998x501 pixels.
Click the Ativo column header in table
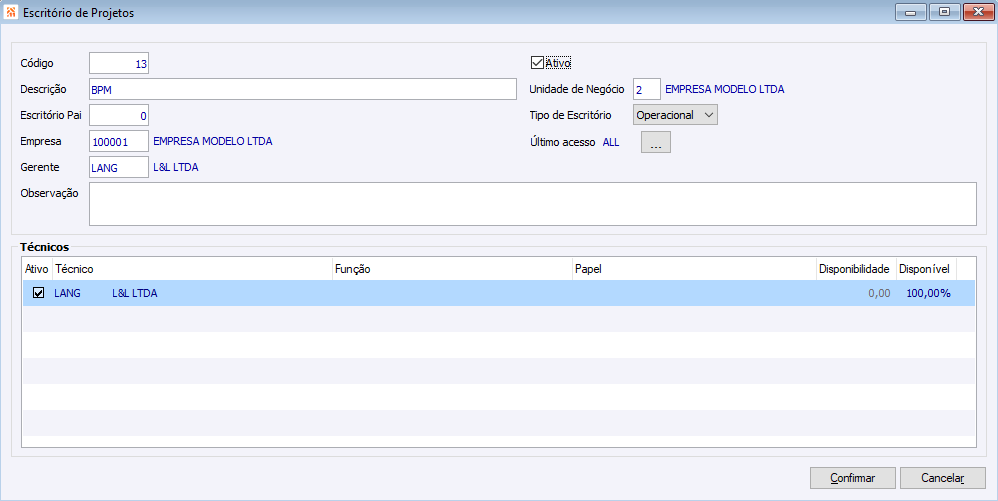38,269
